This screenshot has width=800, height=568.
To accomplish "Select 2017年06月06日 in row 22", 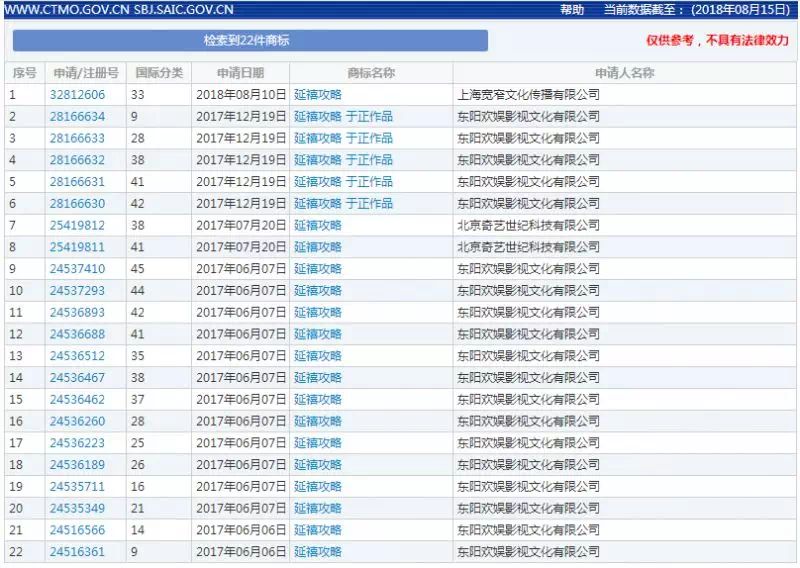I will tap(241, 552).
